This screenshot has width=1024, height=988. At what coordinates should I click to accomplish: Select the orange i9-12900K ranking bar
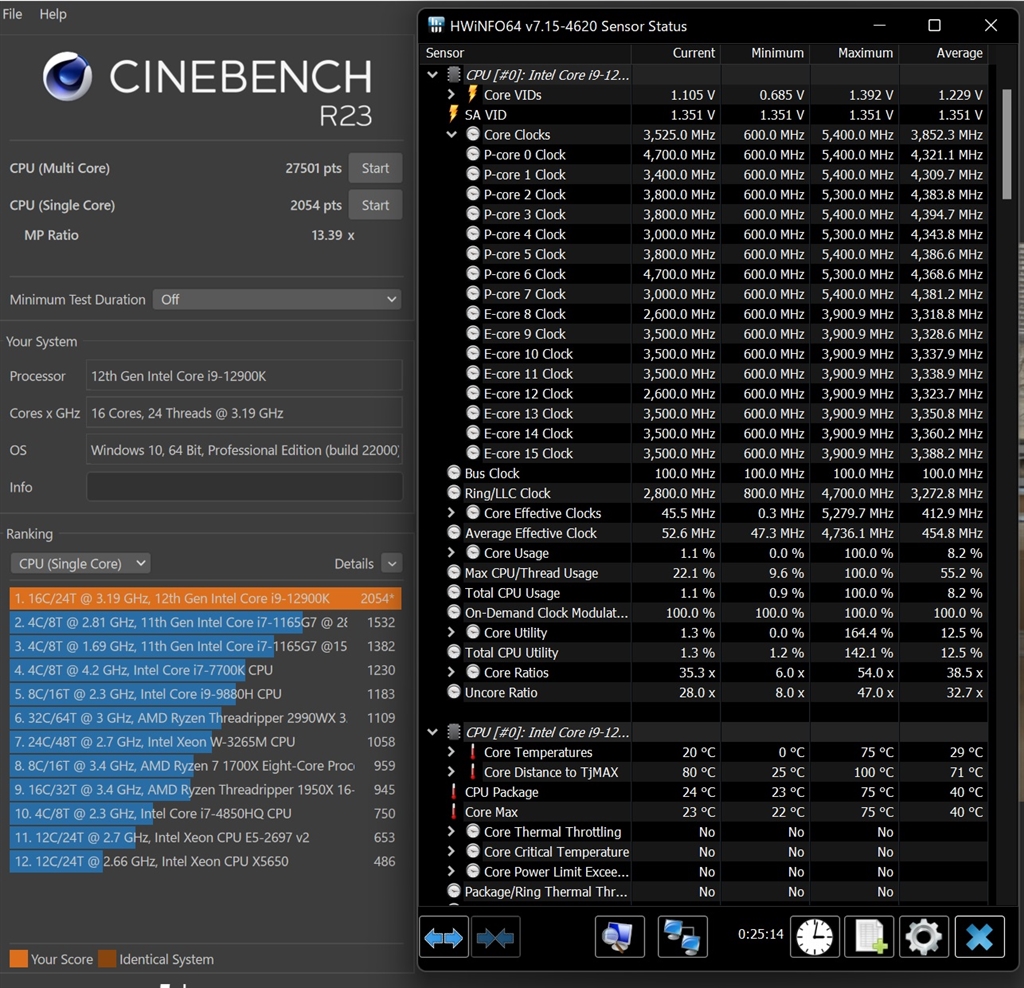tap(205, 597)
